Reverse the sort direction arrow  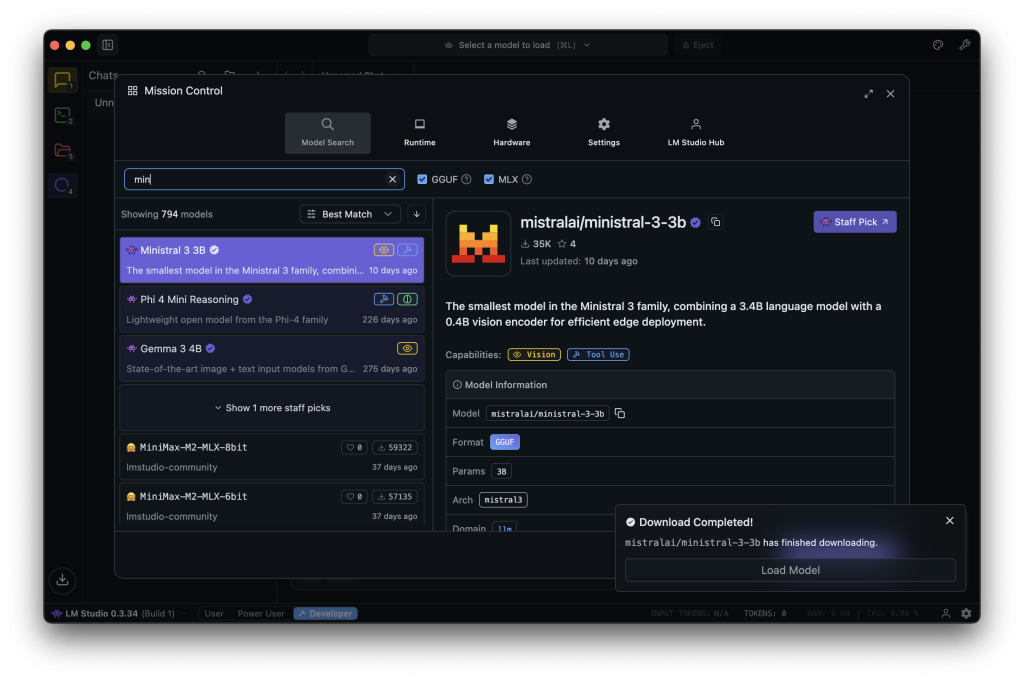(x=416, y=214)
